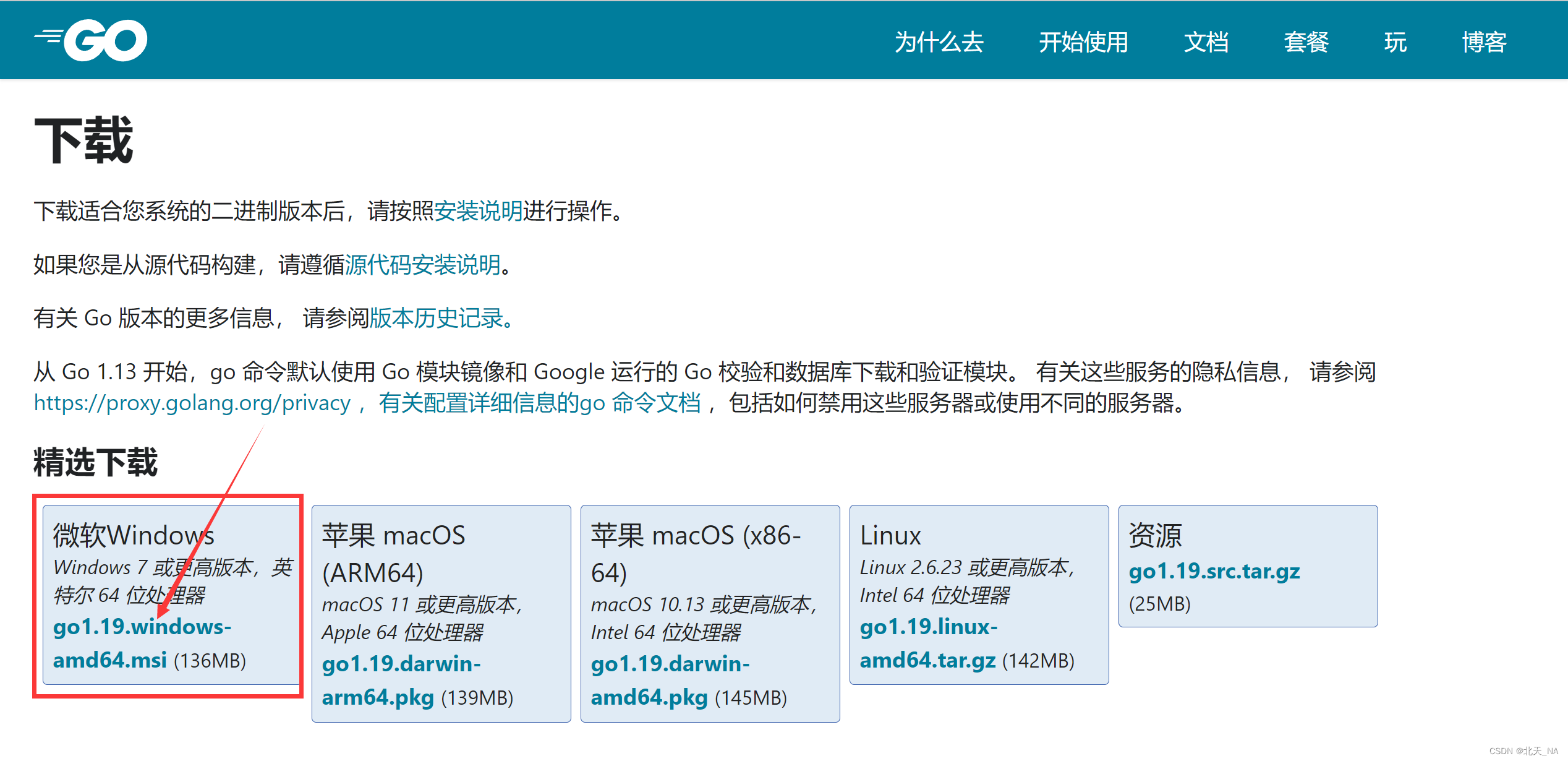Click the (139MB) size label

477,698
